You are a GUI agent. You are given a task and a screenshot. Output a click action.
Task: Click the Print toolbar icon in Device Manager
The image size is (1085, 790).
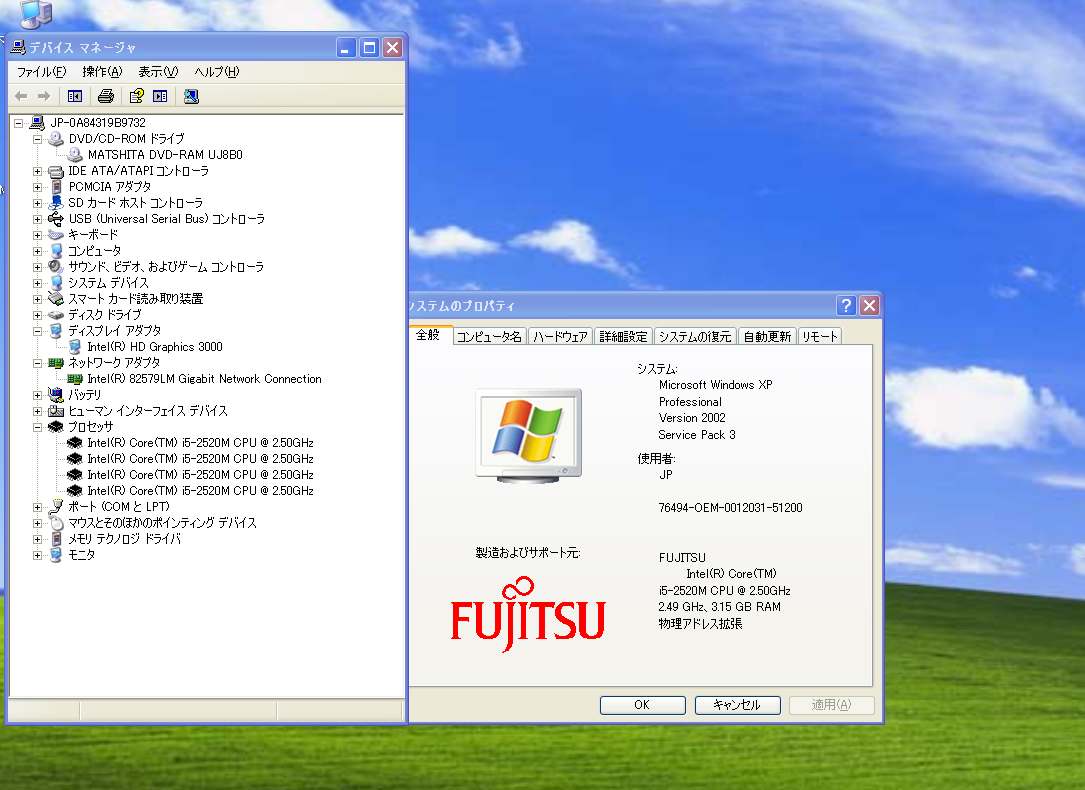(x=106, y=96)
